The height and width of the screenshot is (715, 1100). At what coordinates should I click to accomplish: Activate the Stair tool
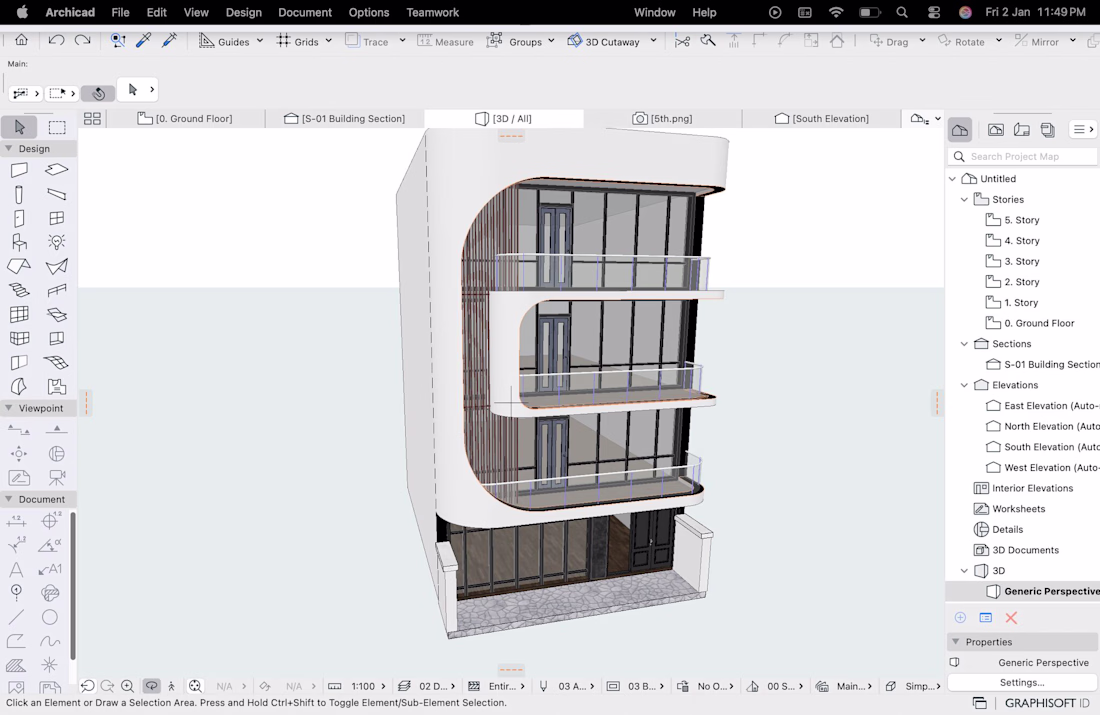[x=19, y=290]
